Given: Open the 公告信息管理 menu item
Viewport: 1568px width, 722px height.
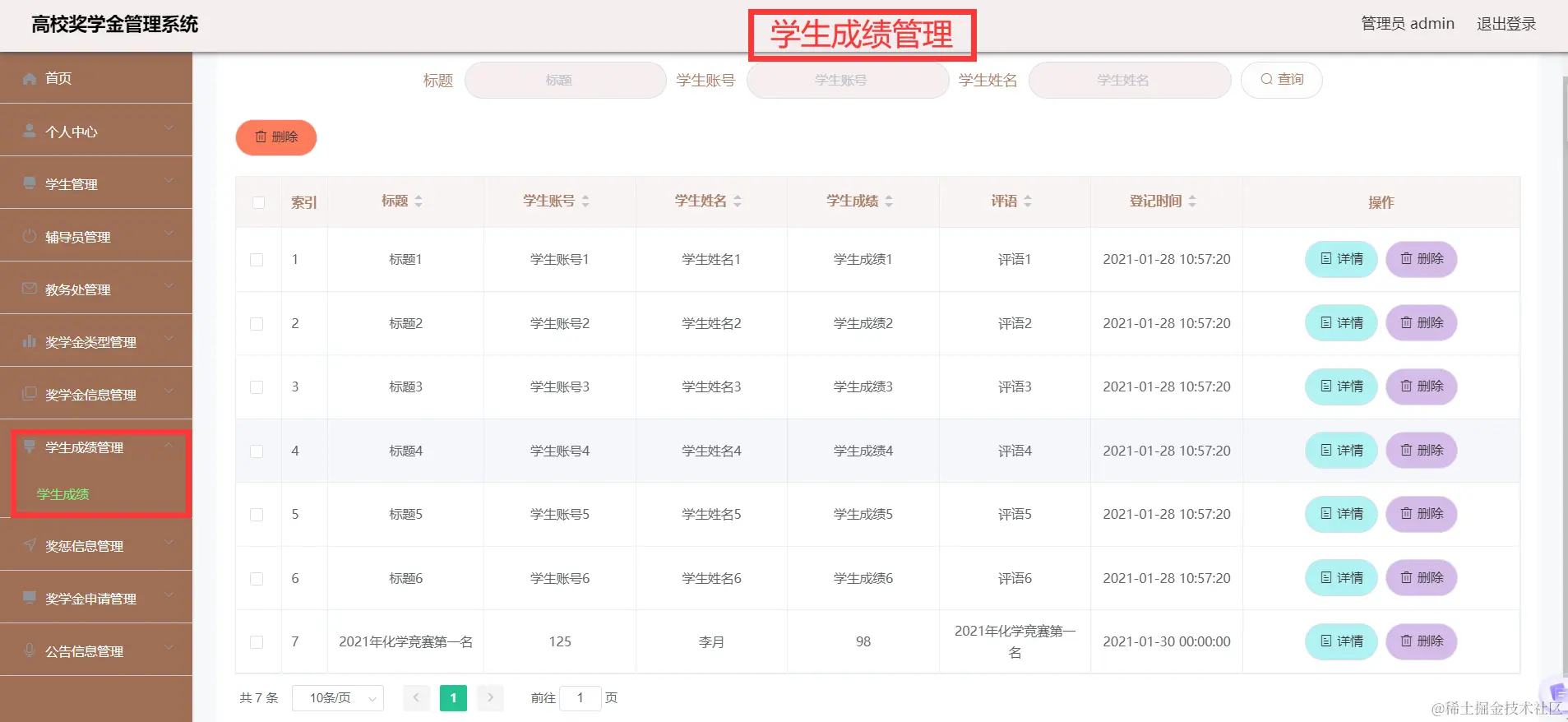Looking at the screenshot, I should [x=96, y=650].
